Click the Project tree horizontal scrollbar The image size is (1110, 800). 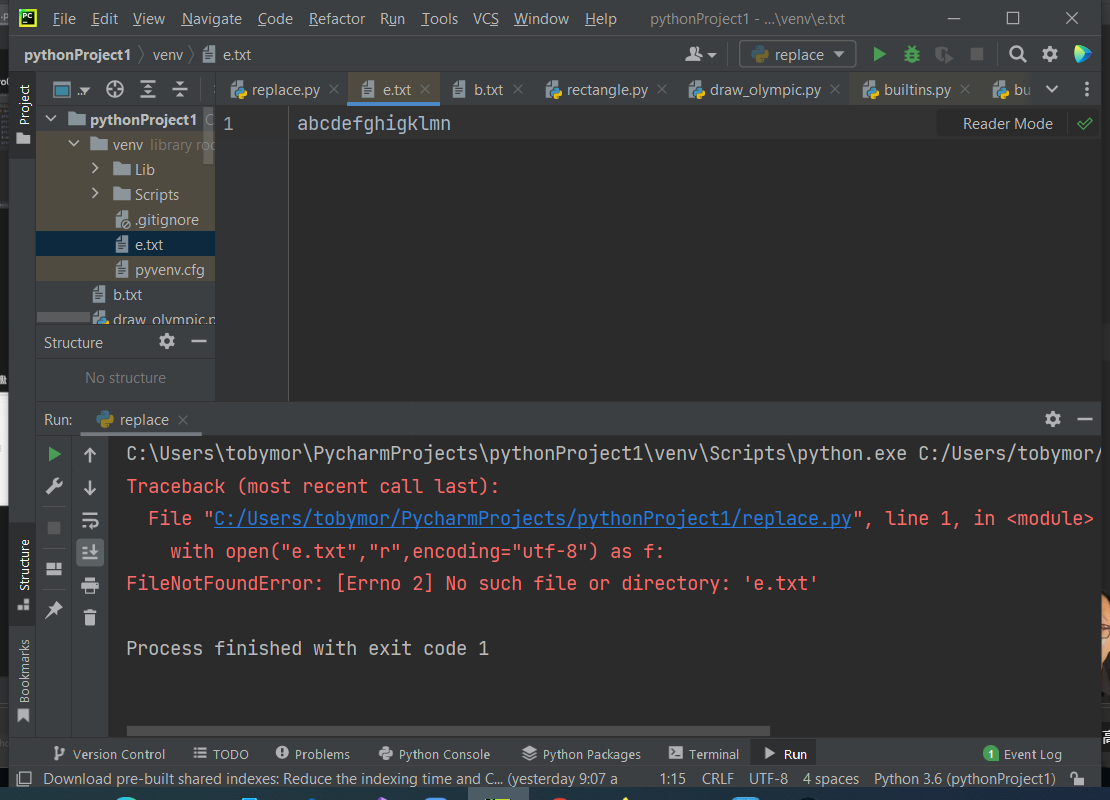[63, 316]
